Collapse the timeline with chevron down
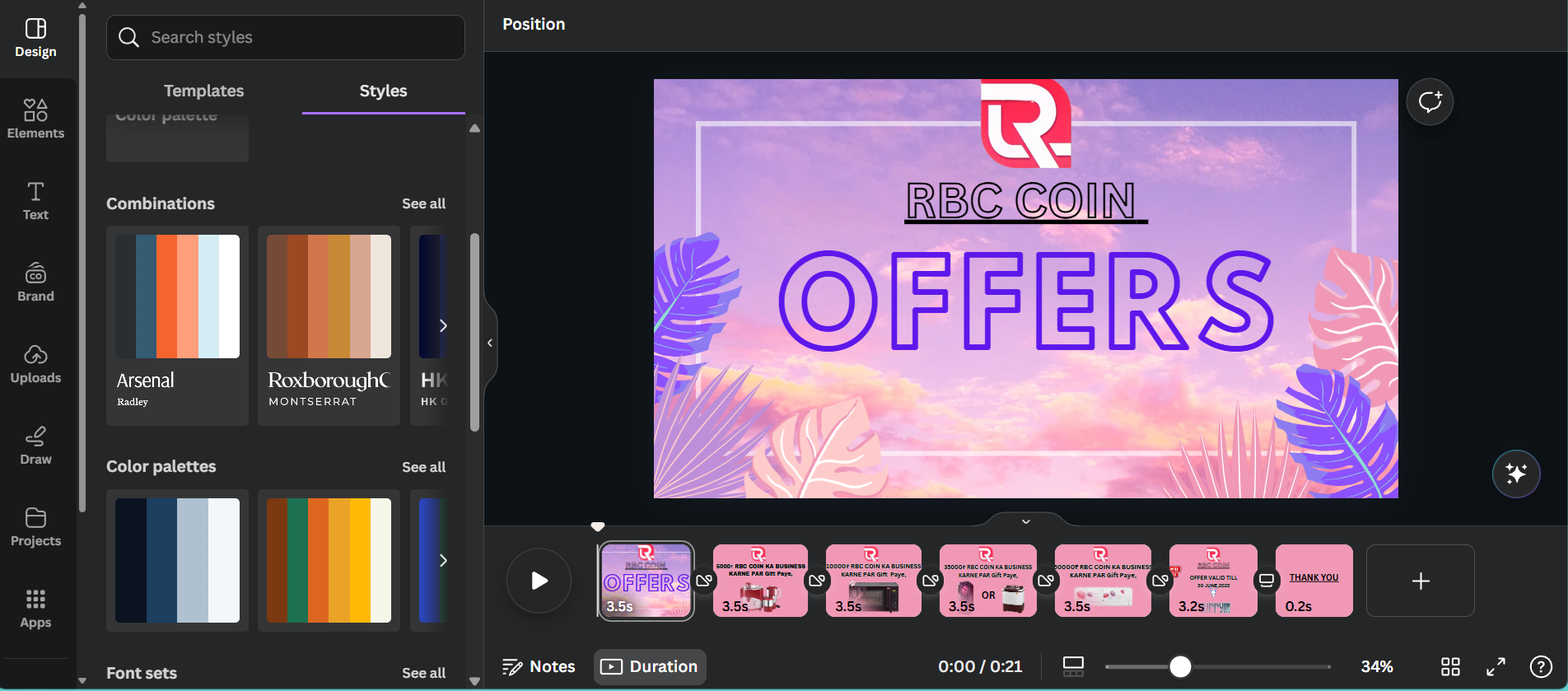1568x691 pixels. [x=1025, y=521]
